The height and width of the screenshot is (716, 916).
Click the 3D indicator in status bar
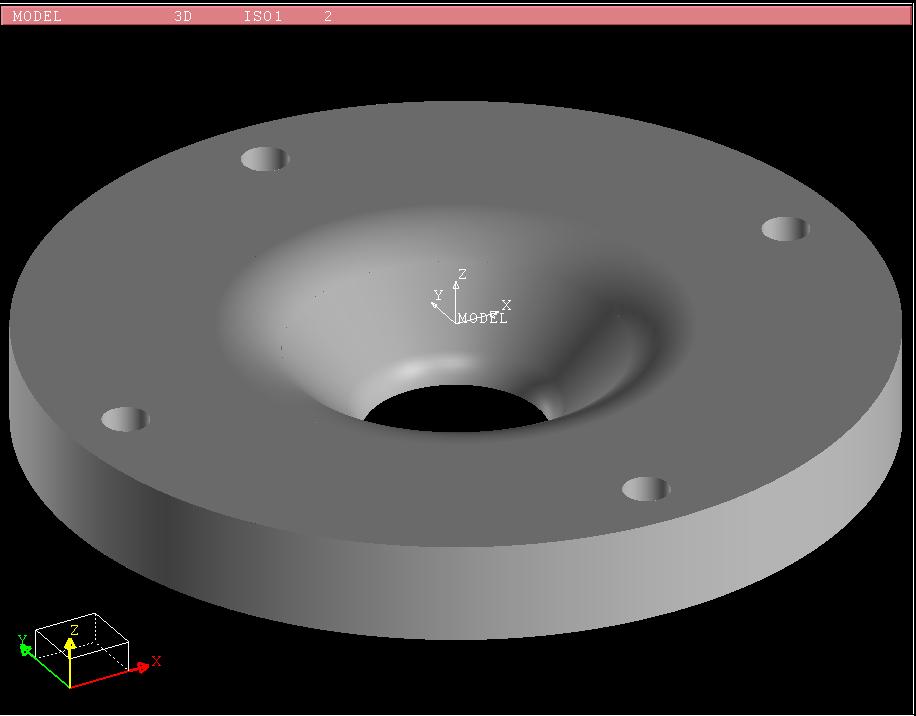point(183,16)
